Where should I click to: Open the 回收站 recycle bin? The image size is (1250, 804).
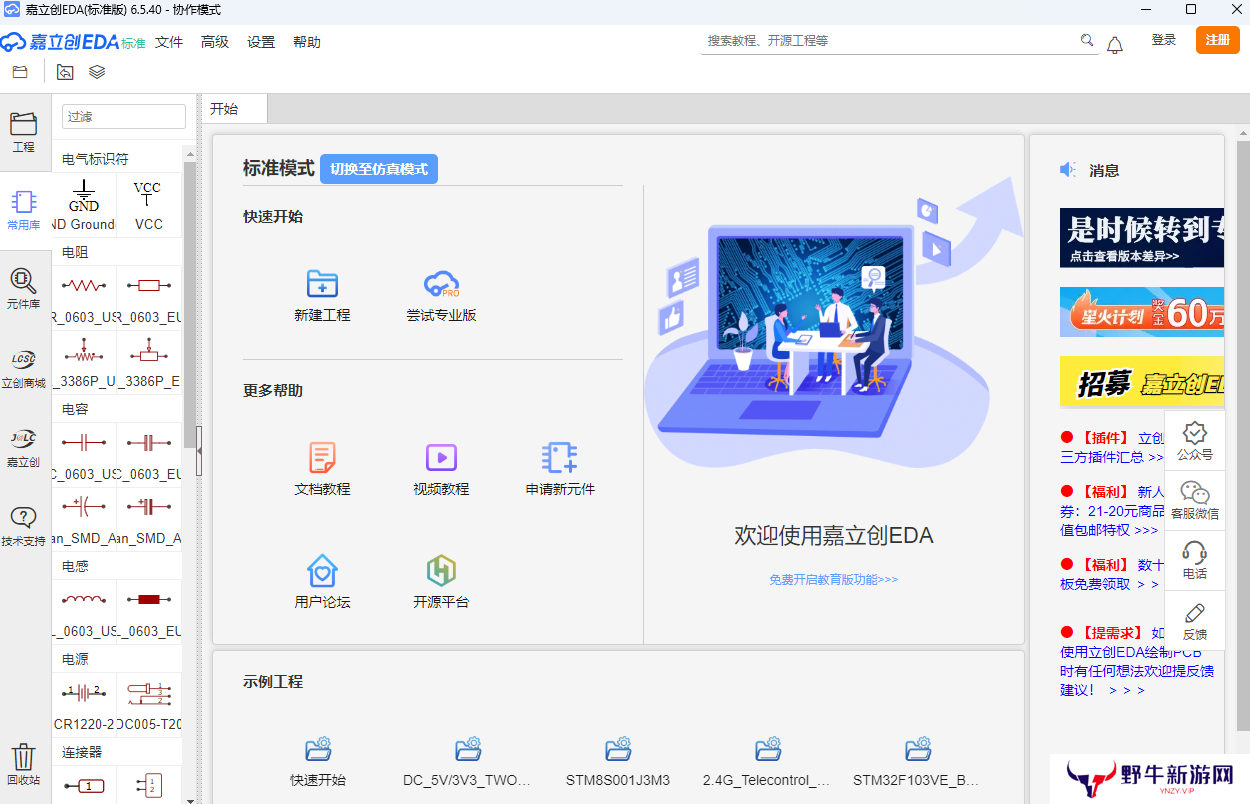pos(23,765)
